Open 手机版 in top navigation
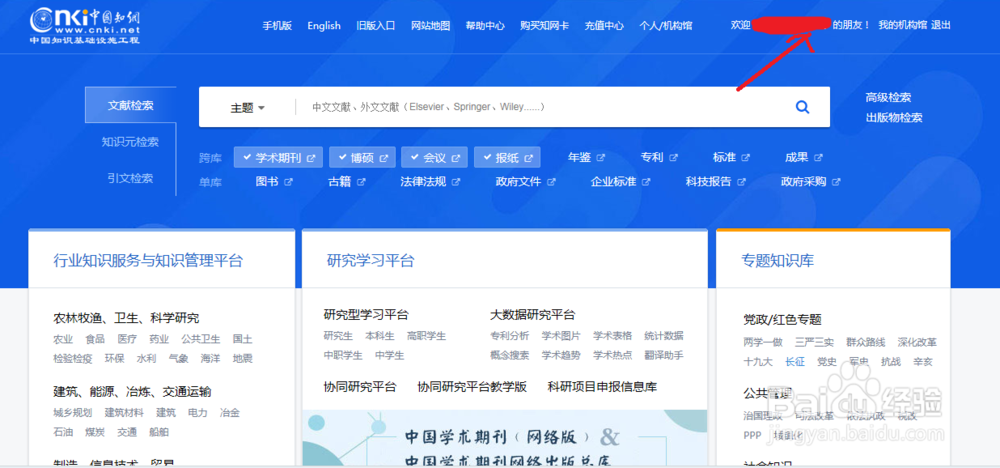Viewport: 1000px width, 468px height. (x=277, y=26)
